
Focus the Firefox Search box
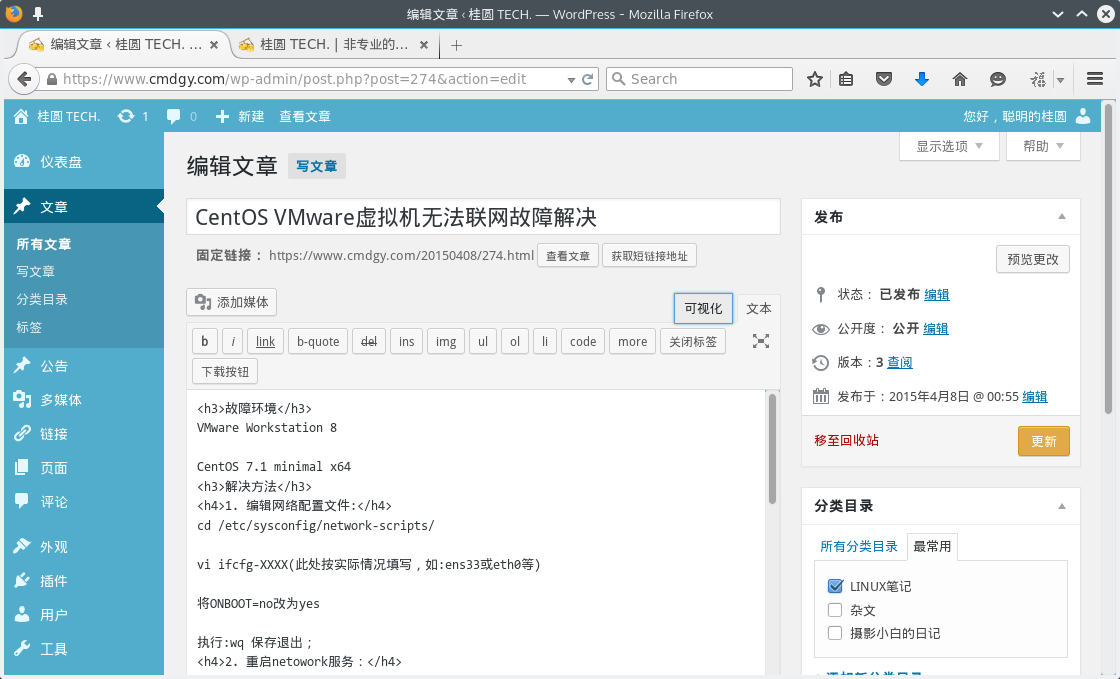(699, 79)
